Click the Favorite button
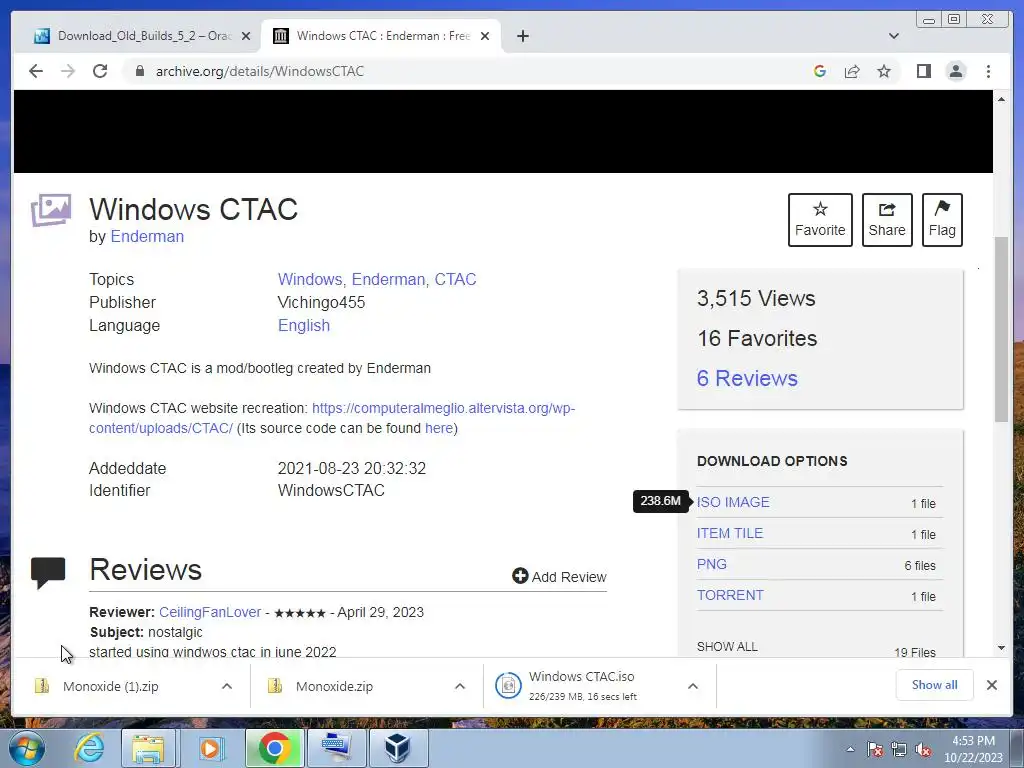This screenshot has height=768, width=1024. click(x=820, y=220)
